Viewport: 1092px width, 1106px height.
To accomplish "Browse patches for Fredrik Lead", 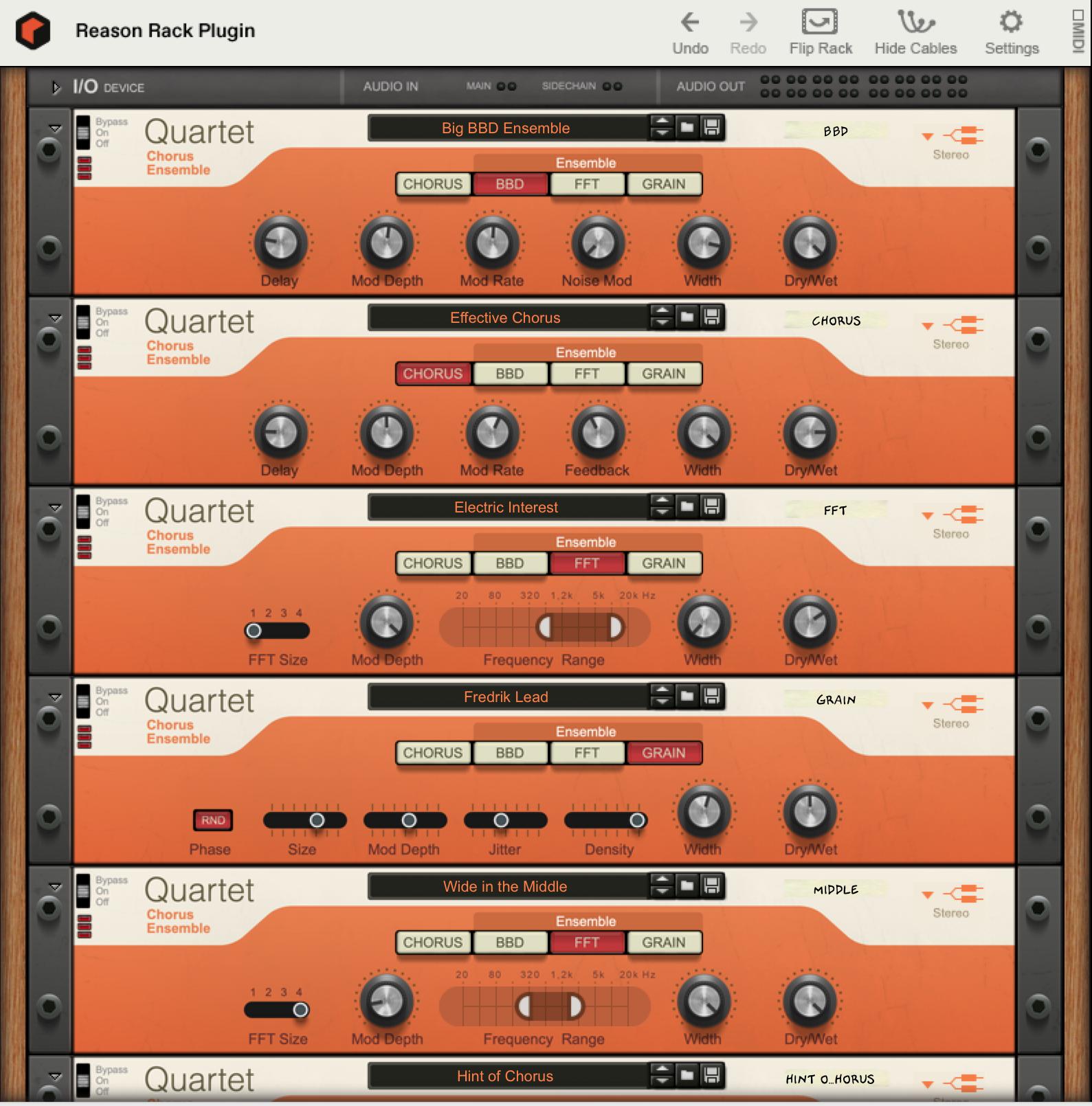I will click(x=687, y=696).
